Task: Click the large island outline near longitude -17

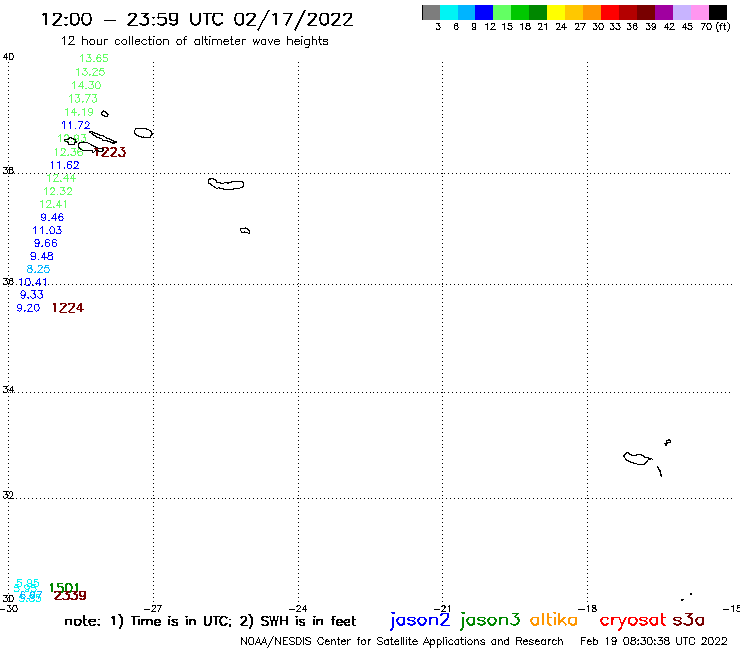Action: (x=637, y=458)
